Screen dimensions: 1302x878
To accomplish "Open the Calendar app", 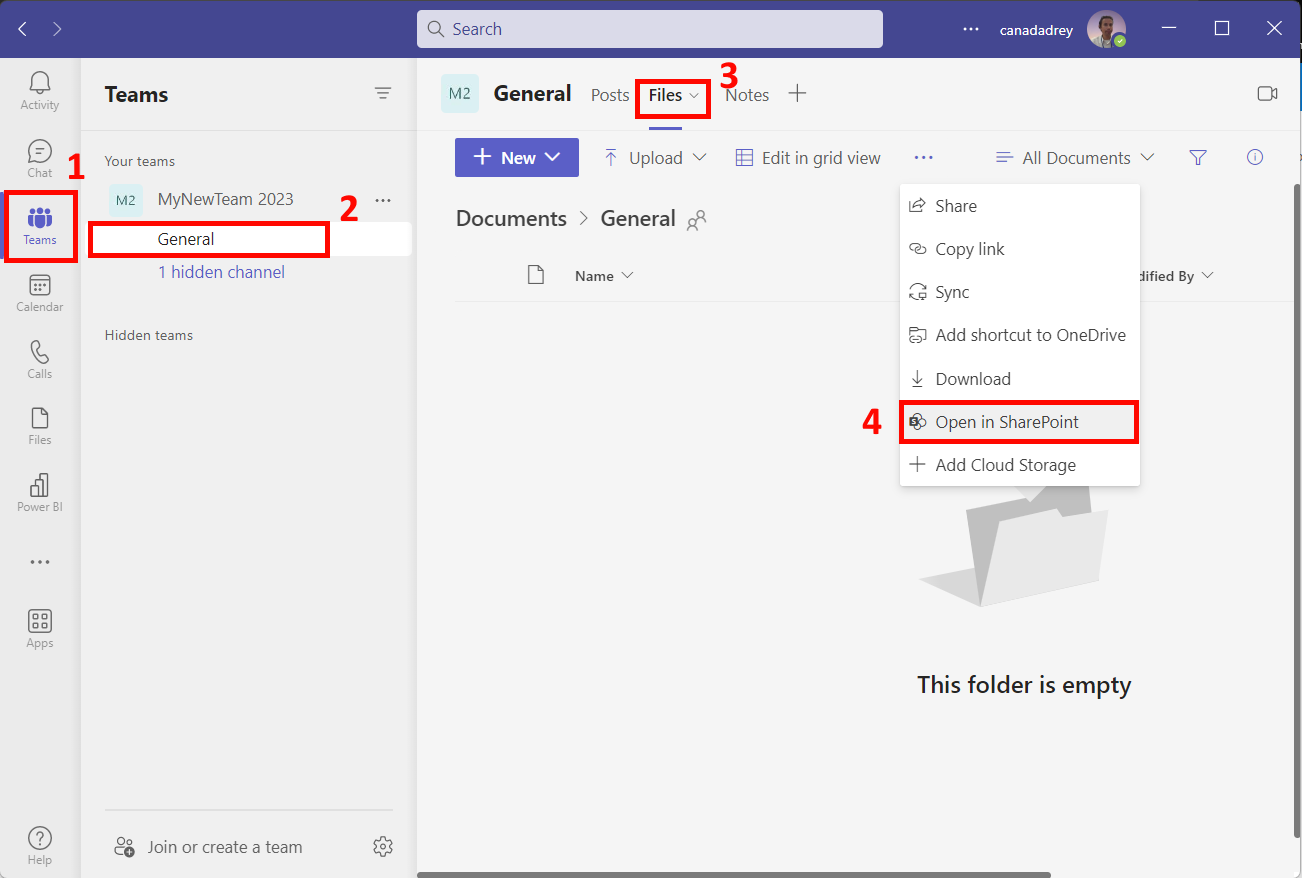I will pos(40,293).
